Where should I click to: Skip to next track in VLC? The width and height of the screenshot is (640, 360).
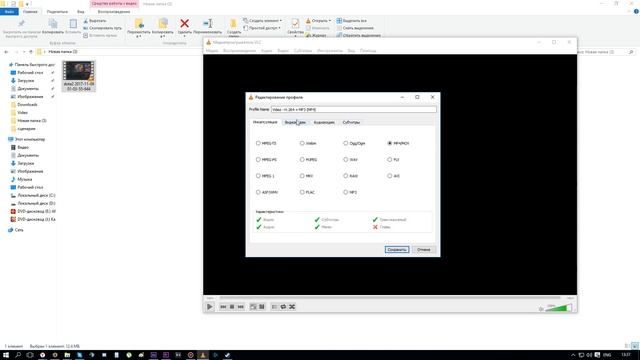point(240,307)
